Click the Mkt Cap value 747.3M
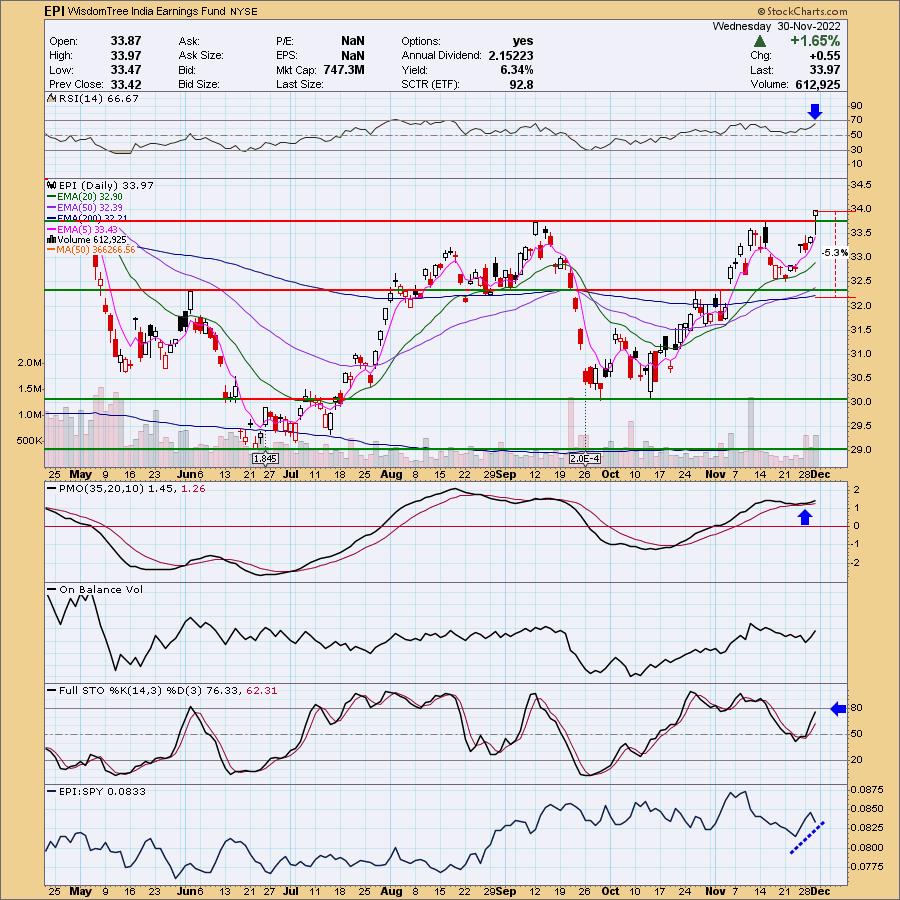 tap(344, 69)
